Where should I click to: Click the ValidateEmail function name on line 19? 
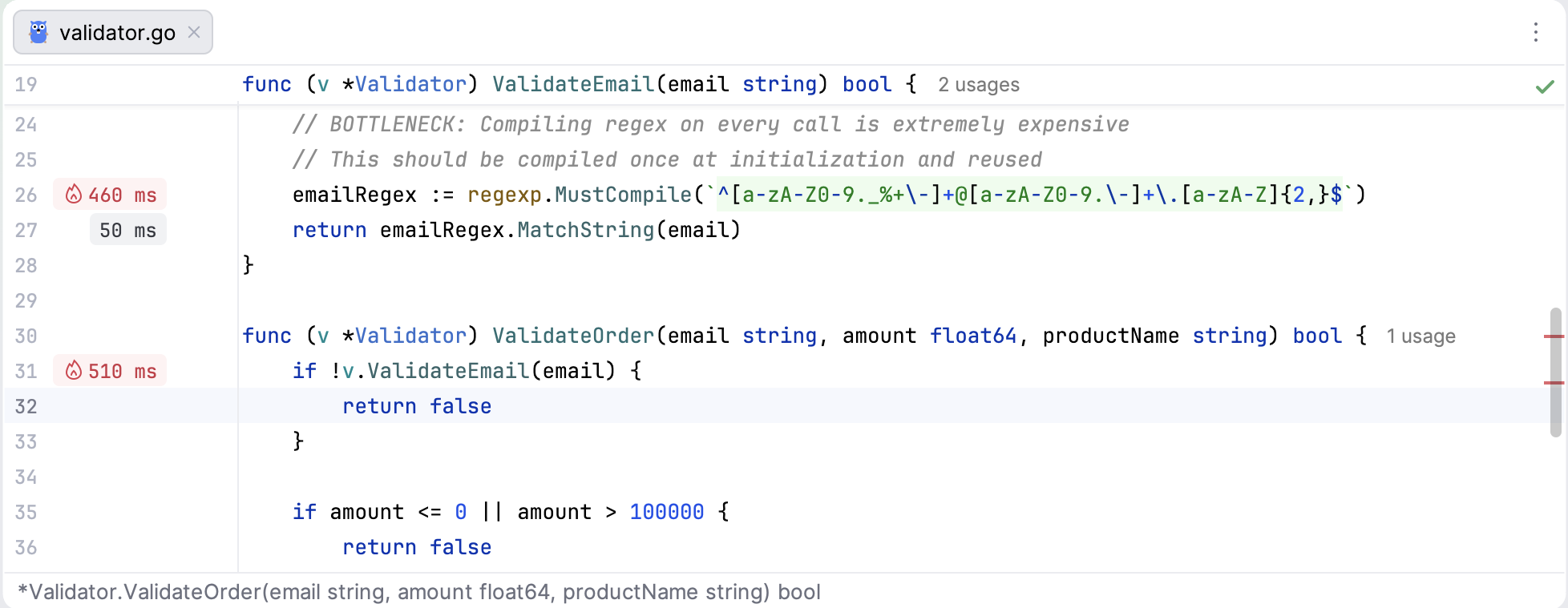pos(573,84)
